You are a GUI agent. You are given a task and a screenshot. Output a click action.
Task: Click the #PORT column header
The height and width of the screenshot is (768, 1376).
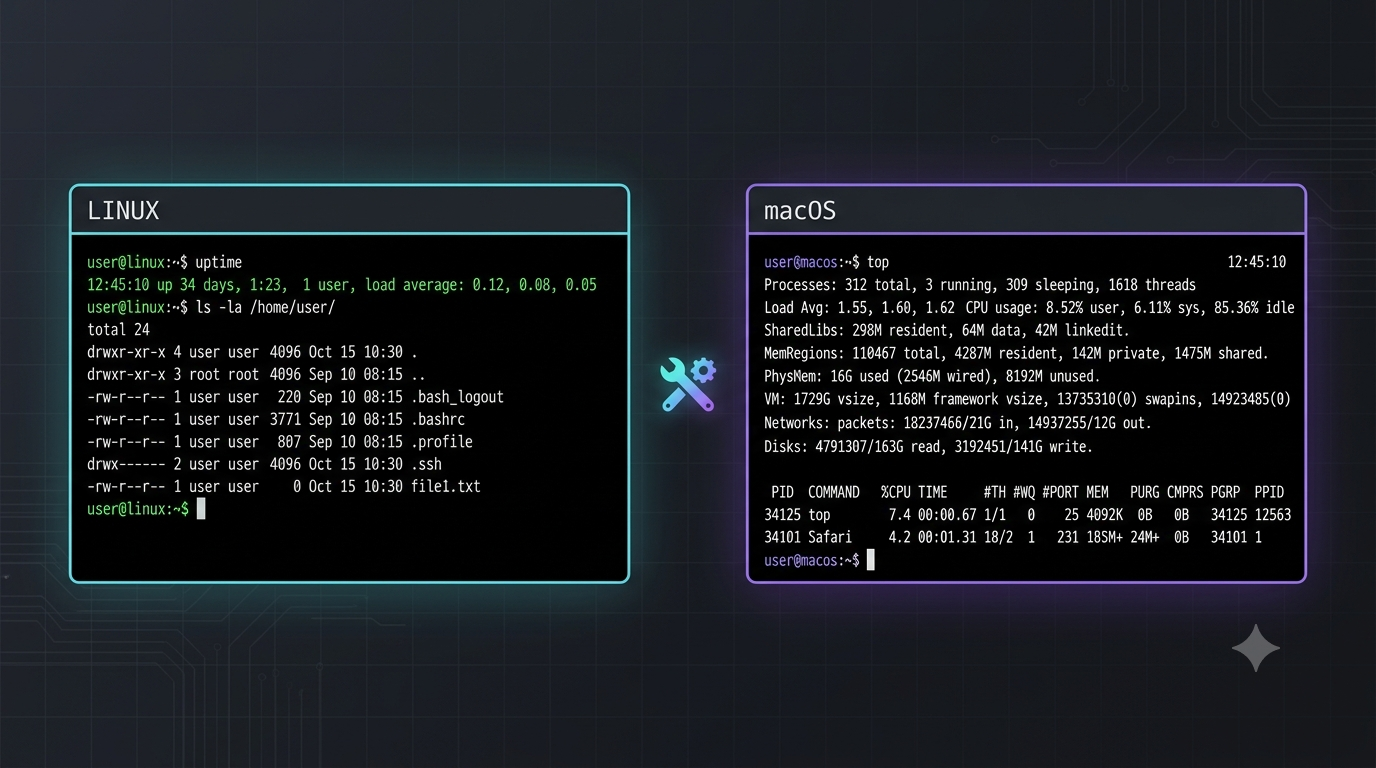(1061, 492)
